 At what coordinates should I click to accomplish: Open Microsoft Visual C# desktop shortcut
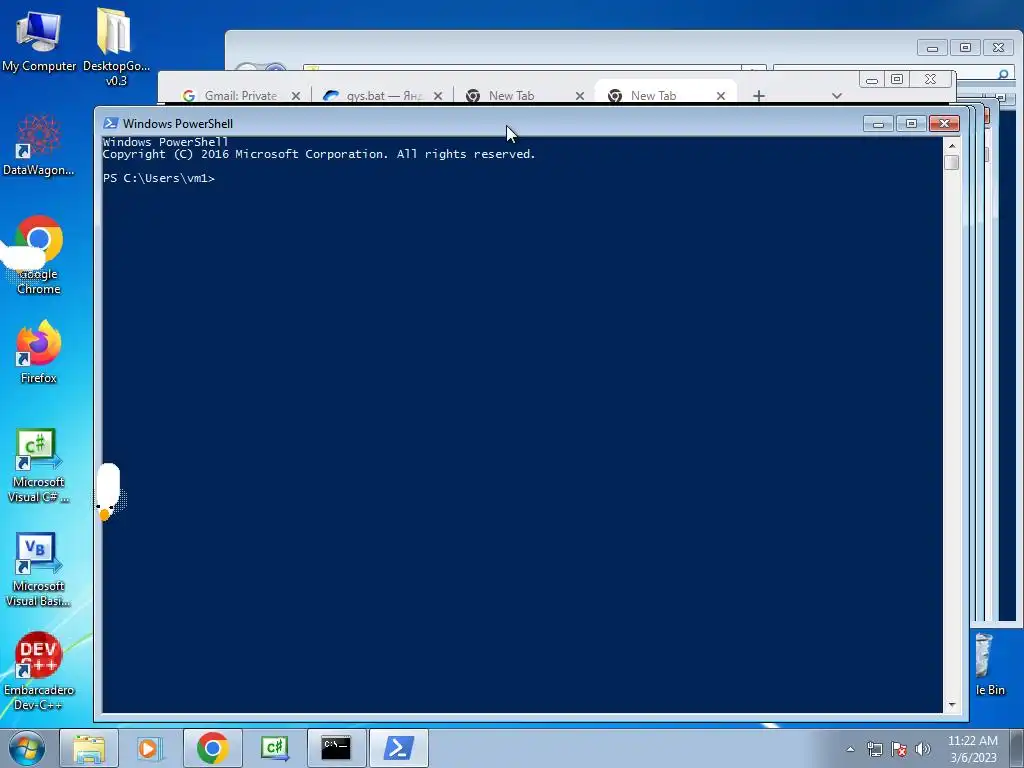[38, 466]
